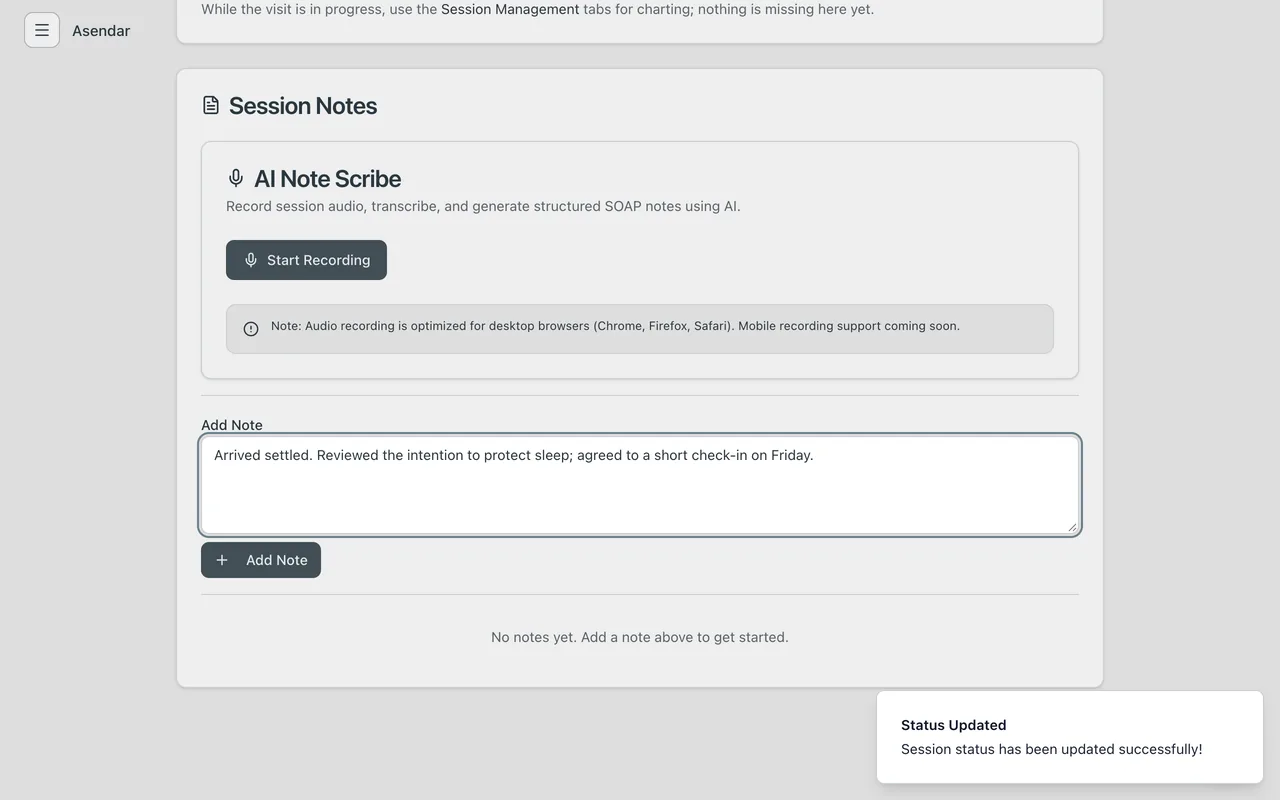Focus the Add Note text area
The image size is (1280, 800).
point(640,485)
